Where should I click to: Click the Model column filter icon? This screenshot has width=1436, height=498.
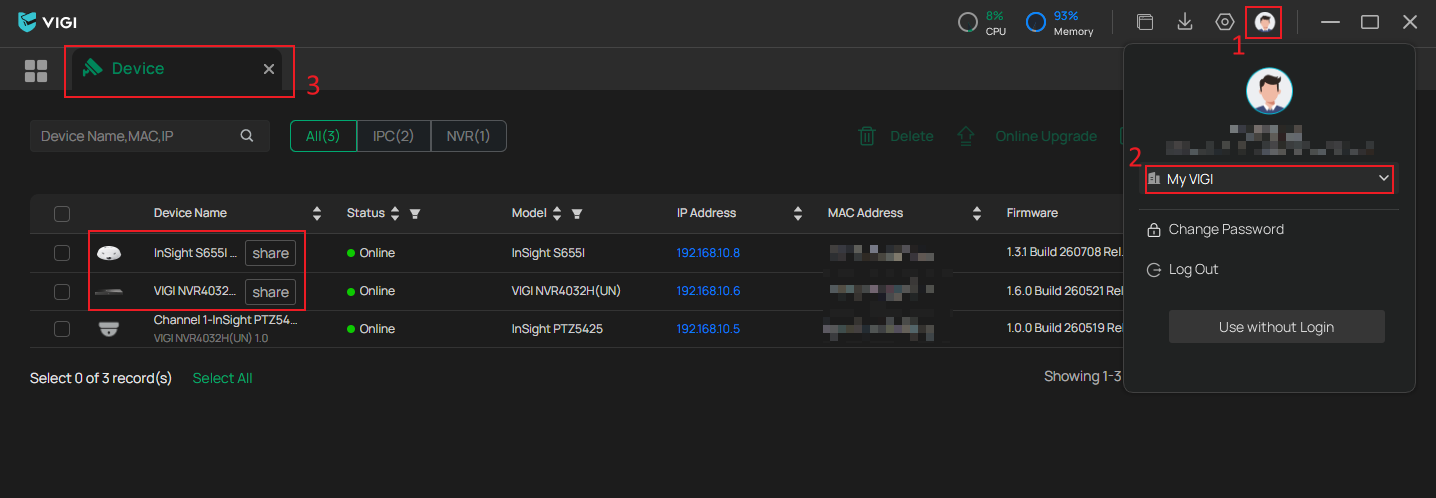(x=577, y=213)
